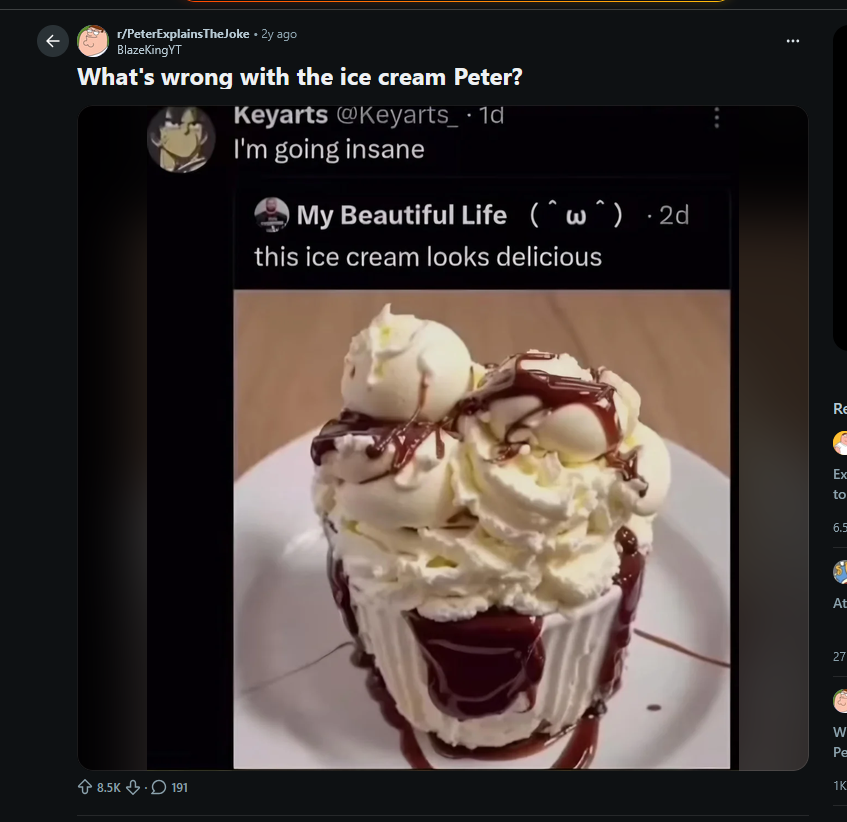The height and width of the screenshot is (822, 847).
Task: Click the My Beautiful Life avatar
Action: point(272,214)
